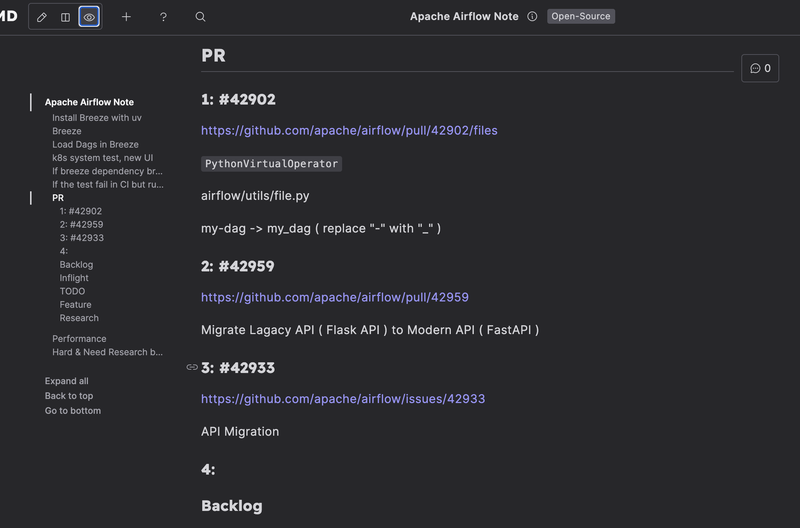
Task: Switch to split view mode icon
Action: (65, 17)
